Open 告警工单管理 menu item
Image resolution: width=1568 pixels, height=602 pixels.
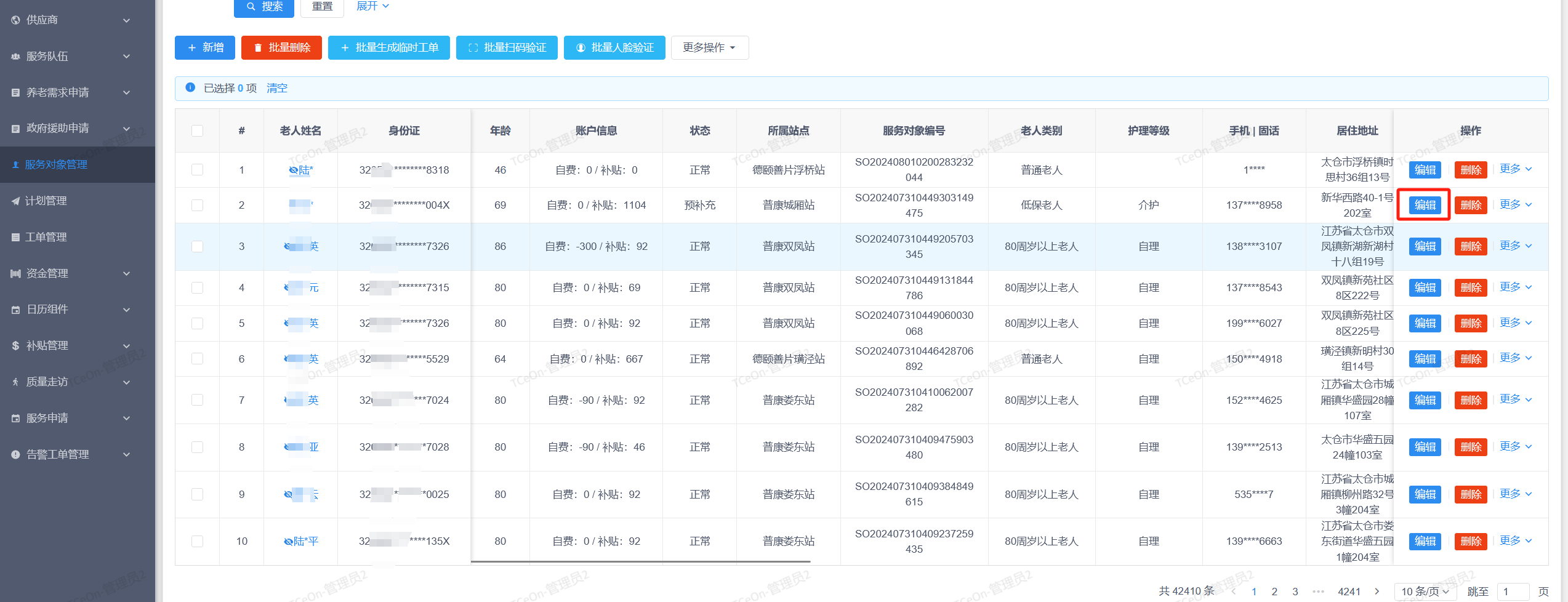(x=78, y=454)
